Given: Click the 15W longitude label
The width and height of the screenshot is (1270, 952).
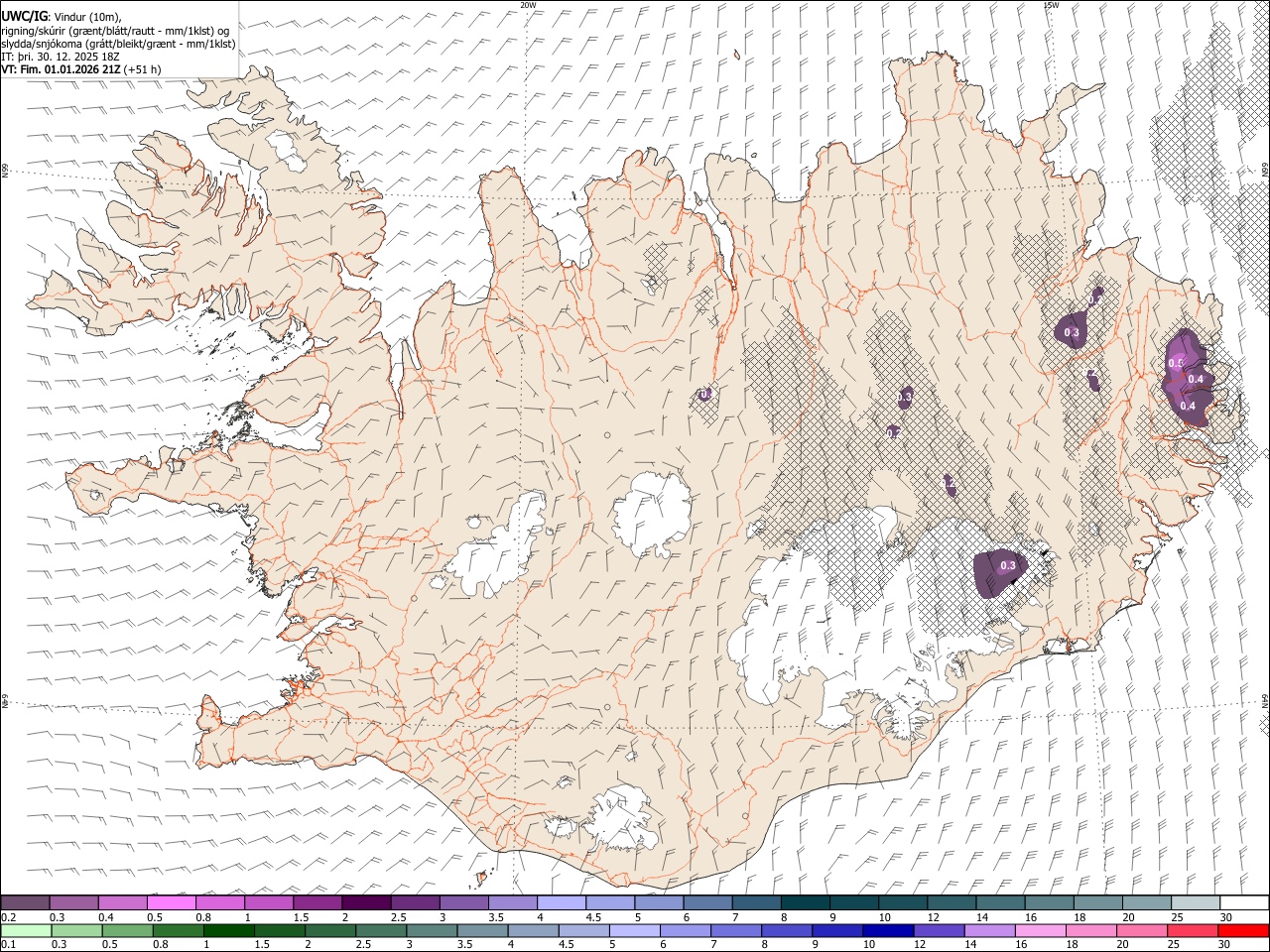Looking at the screenshot, I should click(x=1051, y=5).
